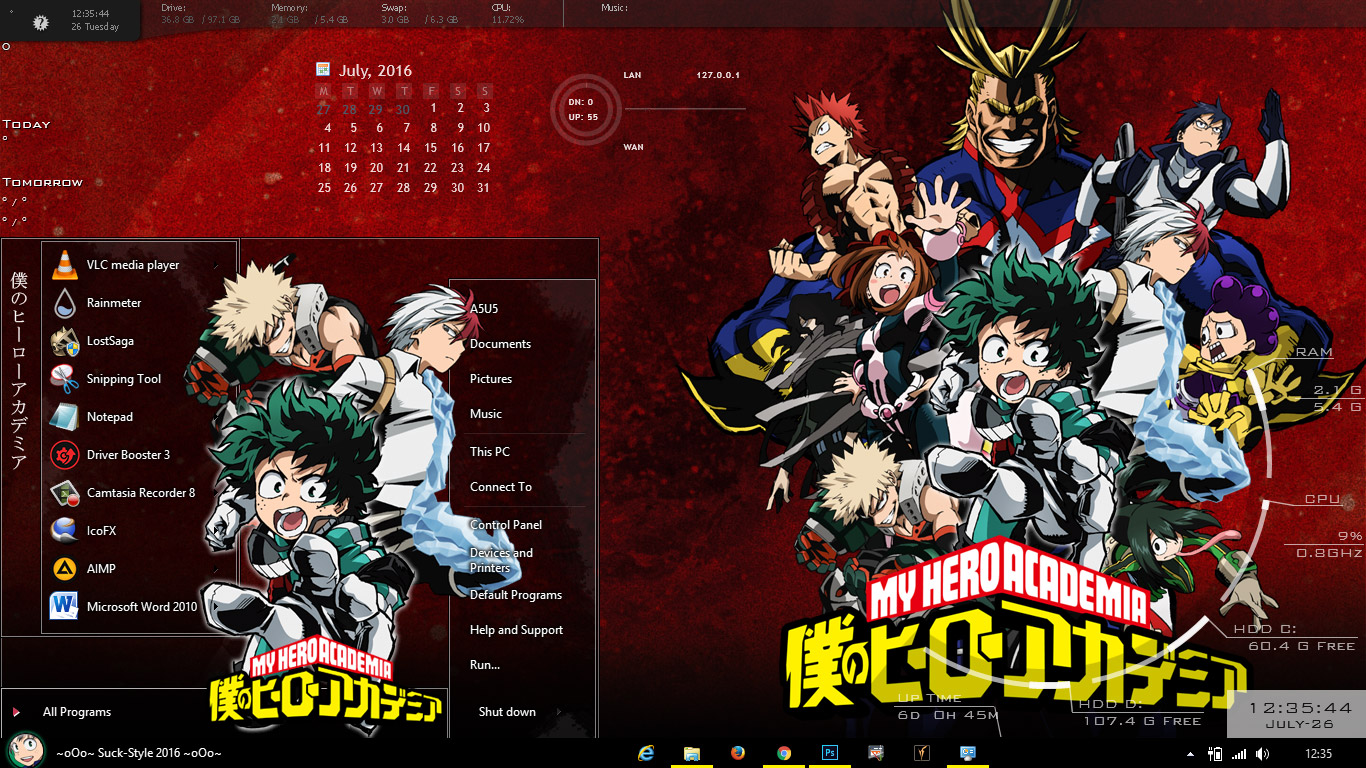Click the Drive usage readout in the top bar

tap(201, 14)
